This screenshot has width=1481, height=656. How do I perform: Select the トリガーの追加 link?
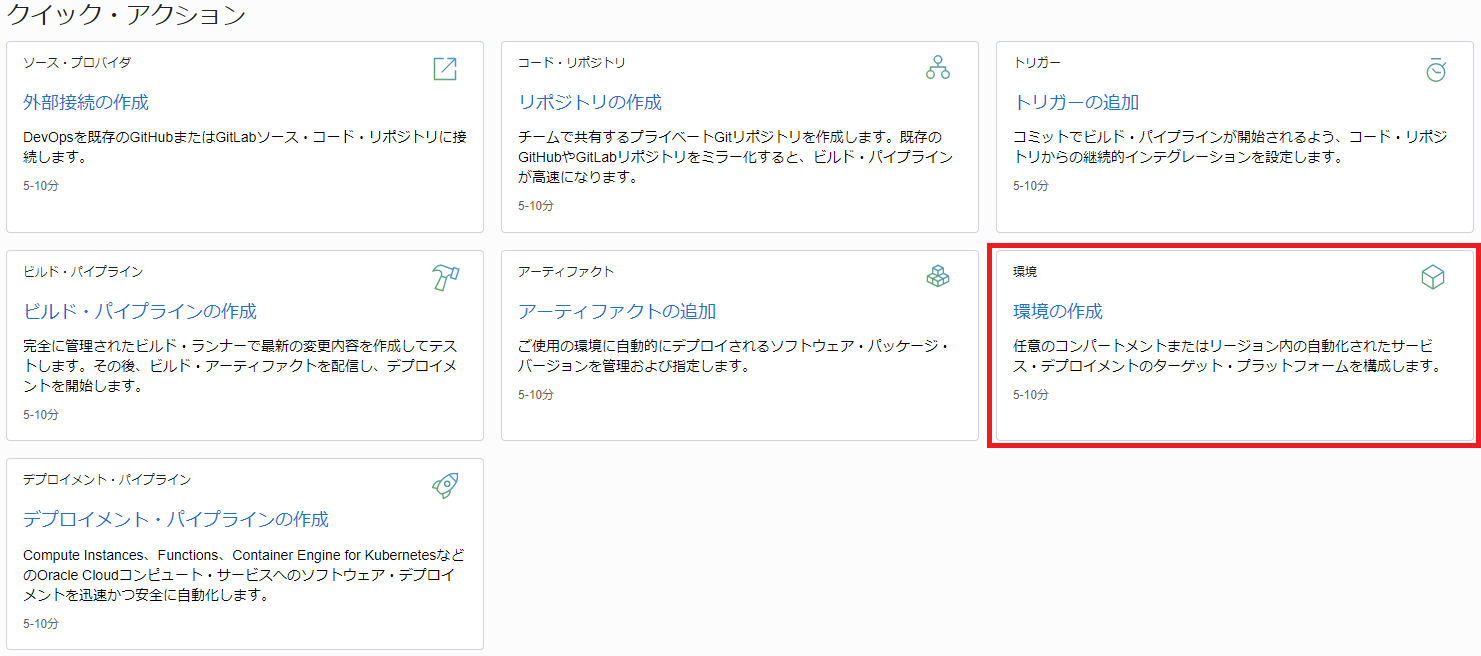[x=1076, y=103]
